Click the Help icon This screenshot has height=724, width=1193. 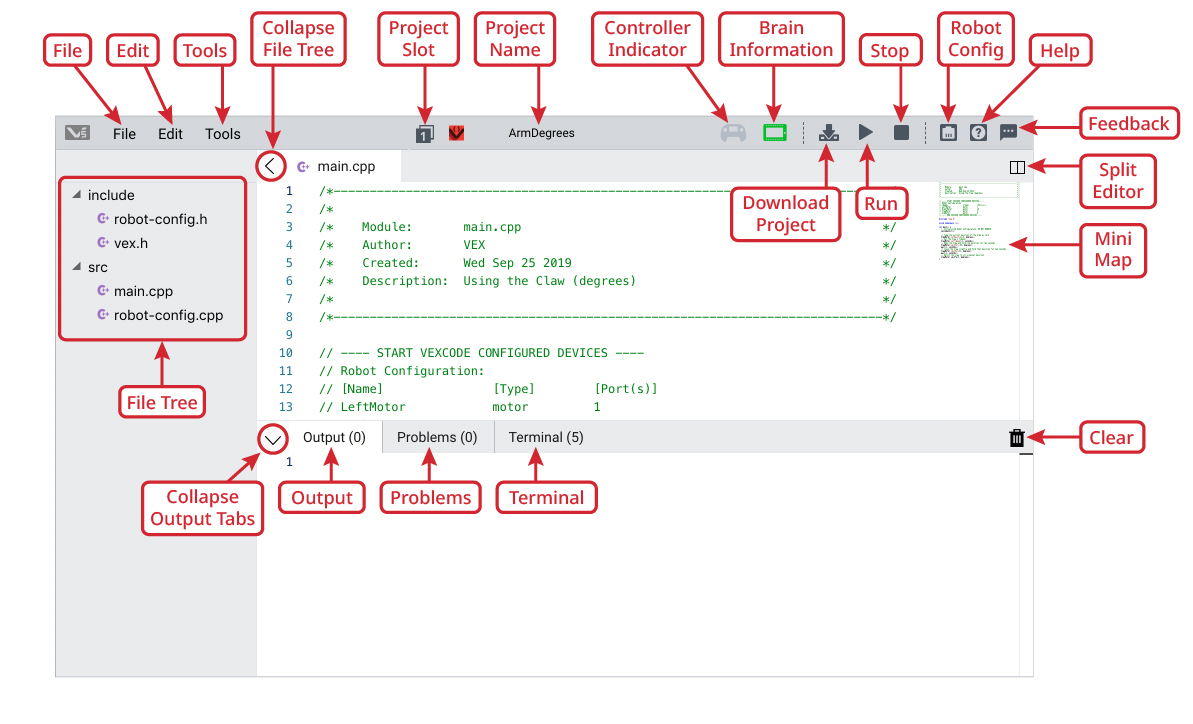click(x=977, y=131)
